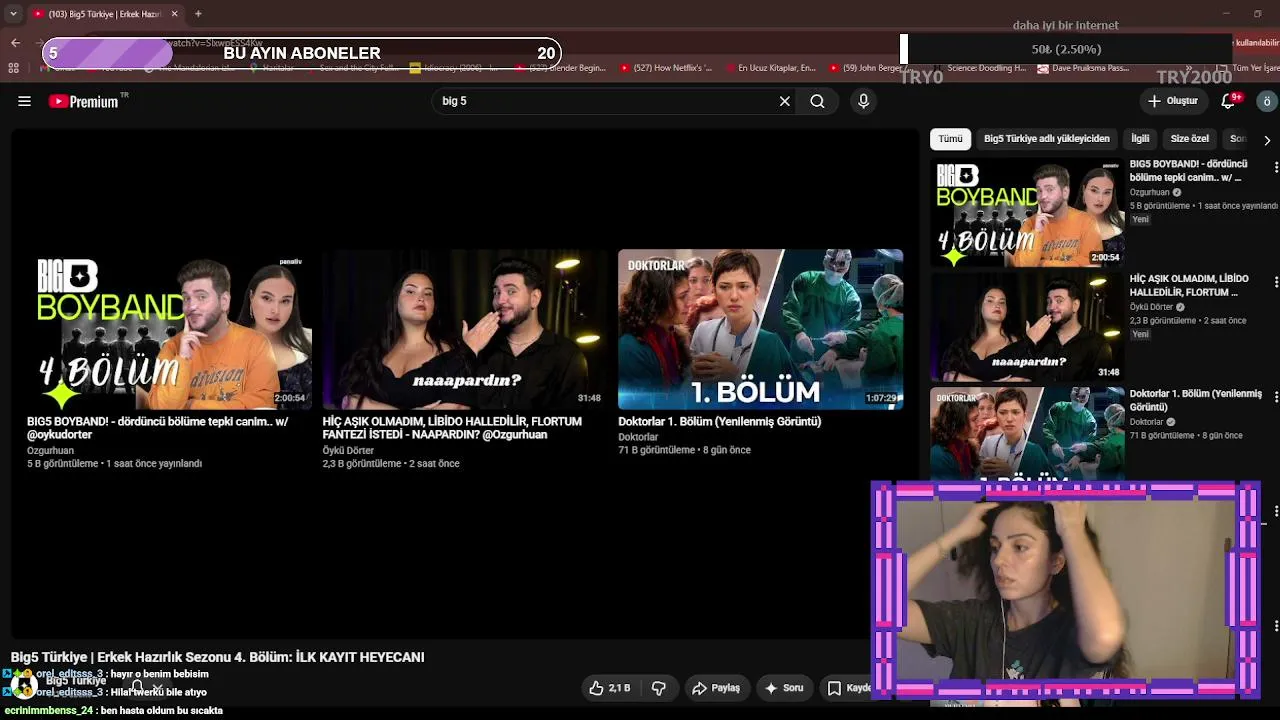Show more filter chips with right arrow
Screen dimensions: 1280x720
coord(1267,139)
